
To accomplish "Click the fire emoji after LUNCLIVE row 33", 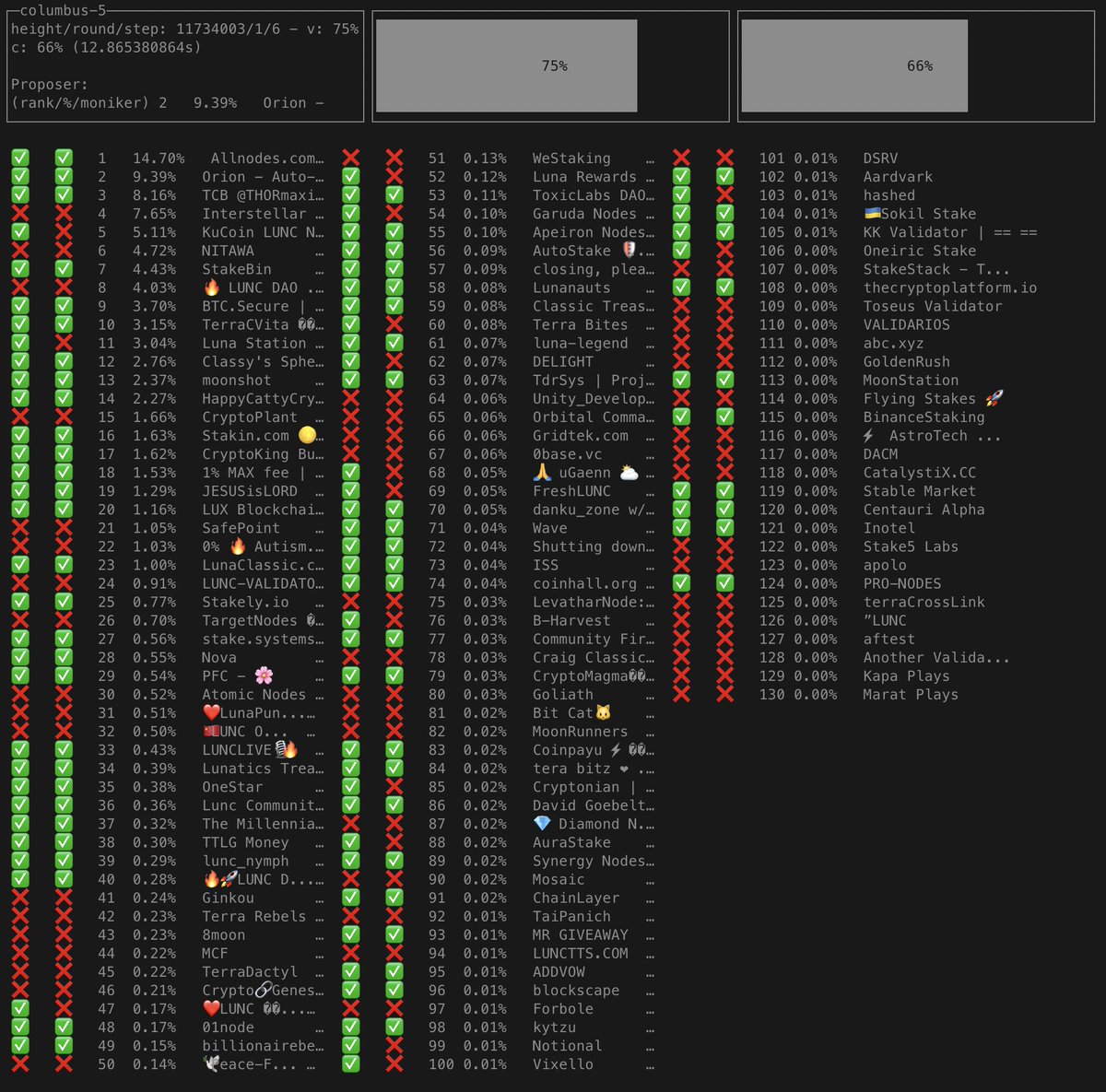I will (290, 749).
